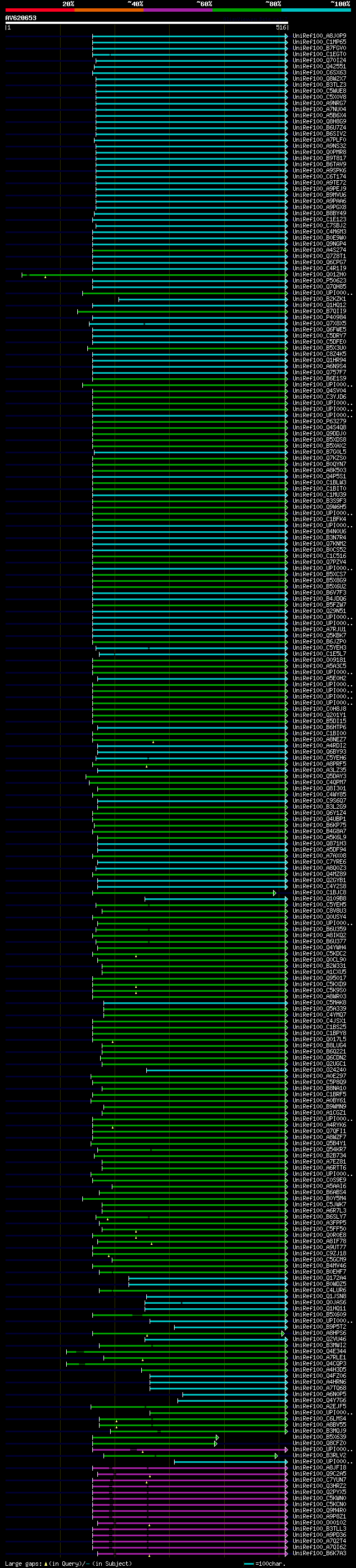Screen dimensions: 356x1568
Task: Click the red 20% identity legend segment
Action: tap(39, 10)
